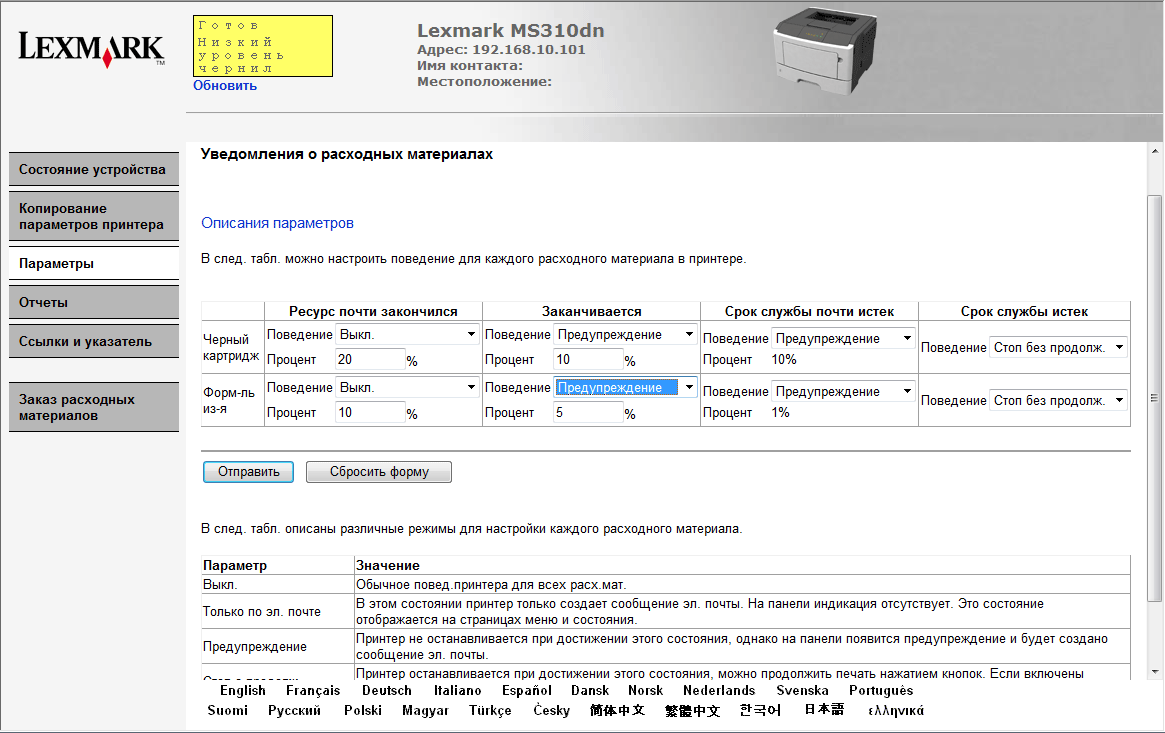Click the Сбросить форму button

(379, 472)
